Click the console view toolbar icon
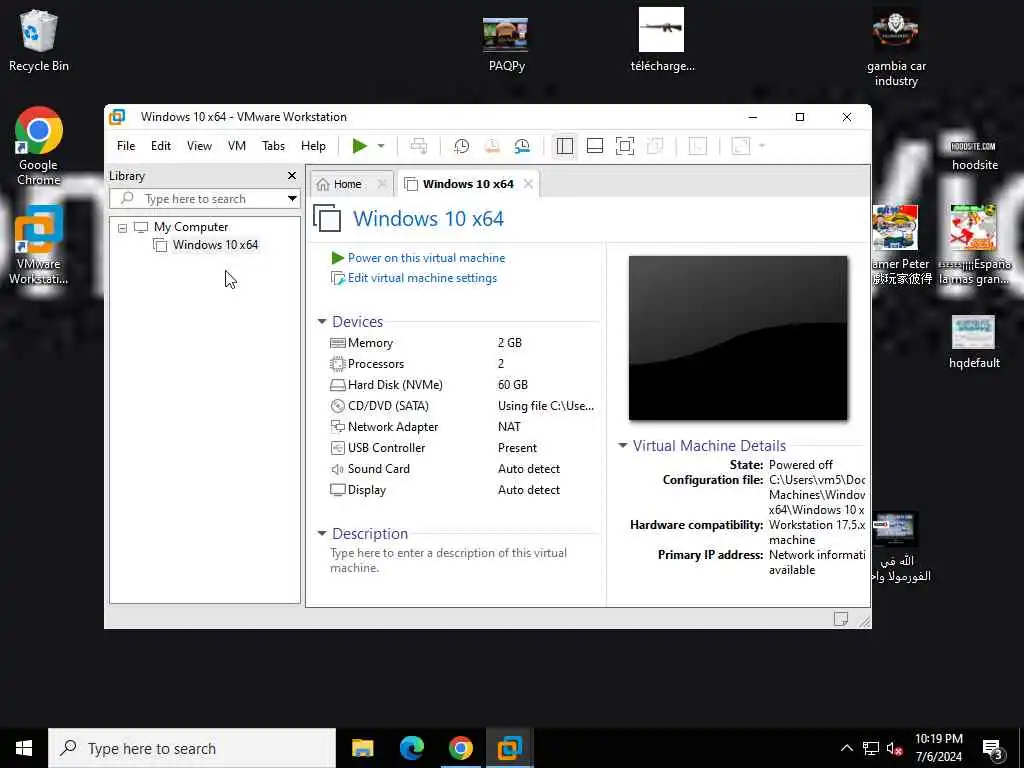This screenshot has width=1024, height=768. coord(697,146)
